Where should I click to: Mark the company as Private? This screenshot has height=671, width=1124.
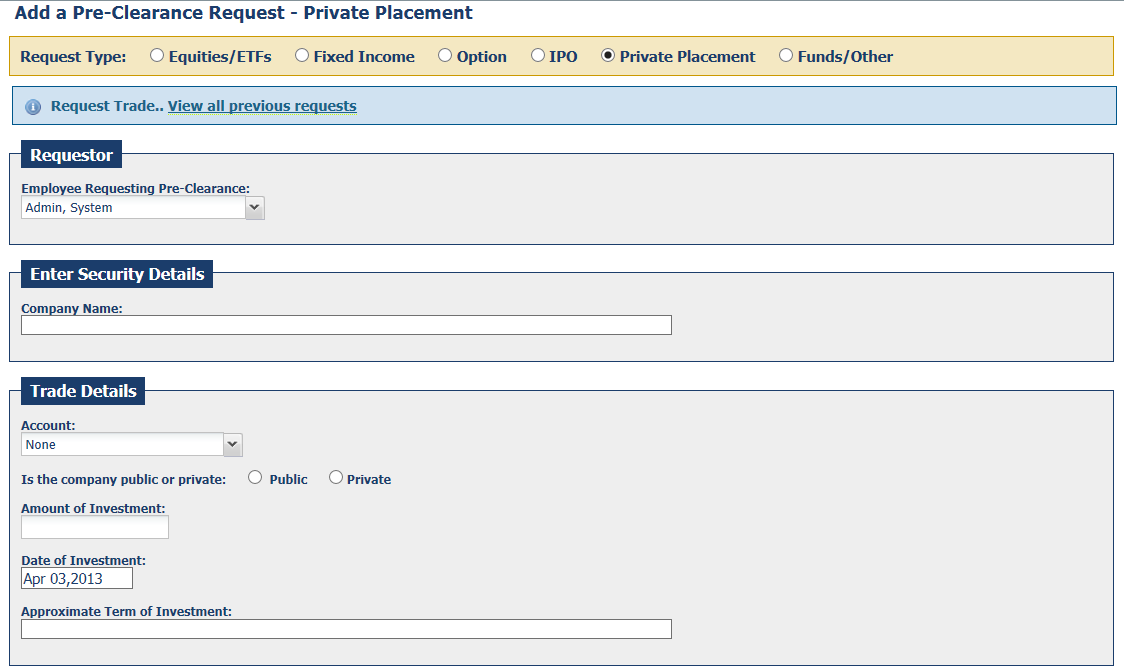(x=335, y=477)
